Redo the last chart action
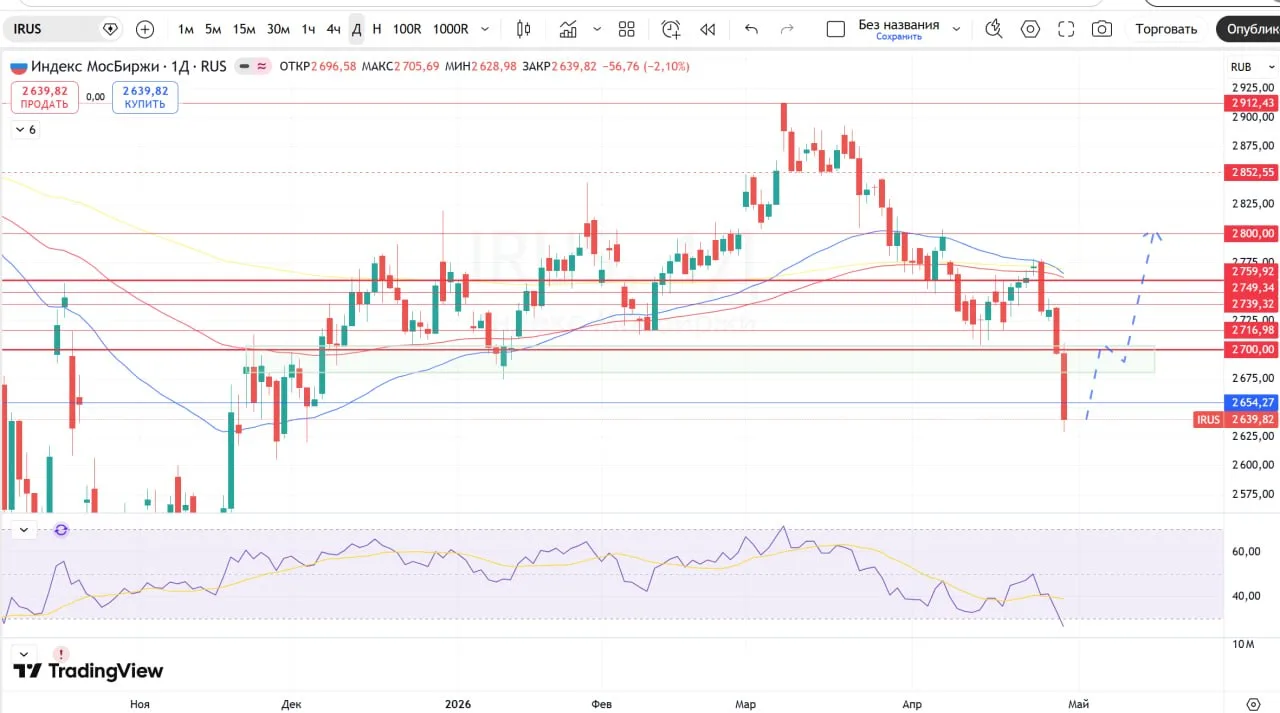Screen dimensions: 1280x713 787,29
